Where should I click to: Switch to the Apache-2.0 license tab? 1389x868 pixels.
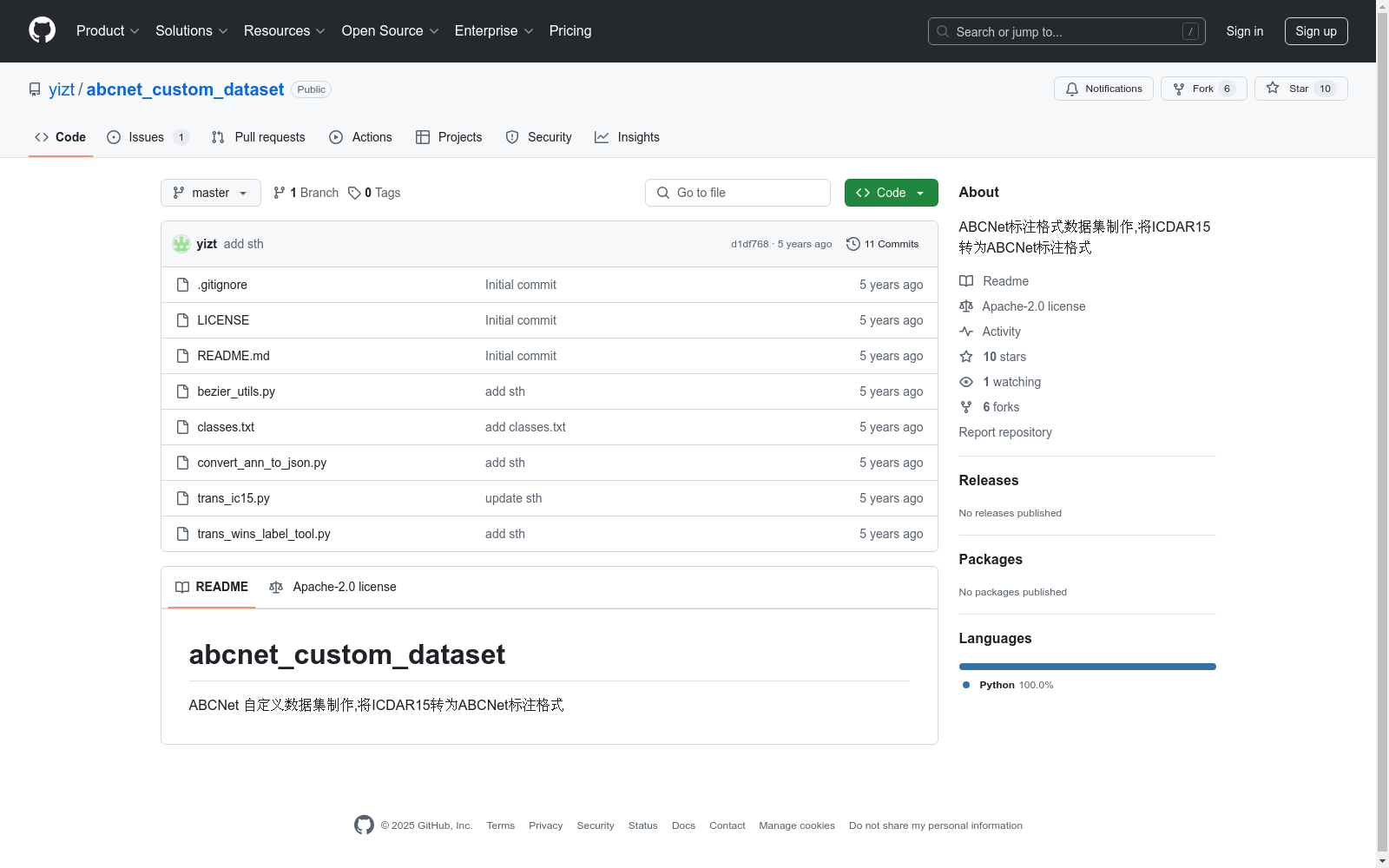[x=333, y=587]
